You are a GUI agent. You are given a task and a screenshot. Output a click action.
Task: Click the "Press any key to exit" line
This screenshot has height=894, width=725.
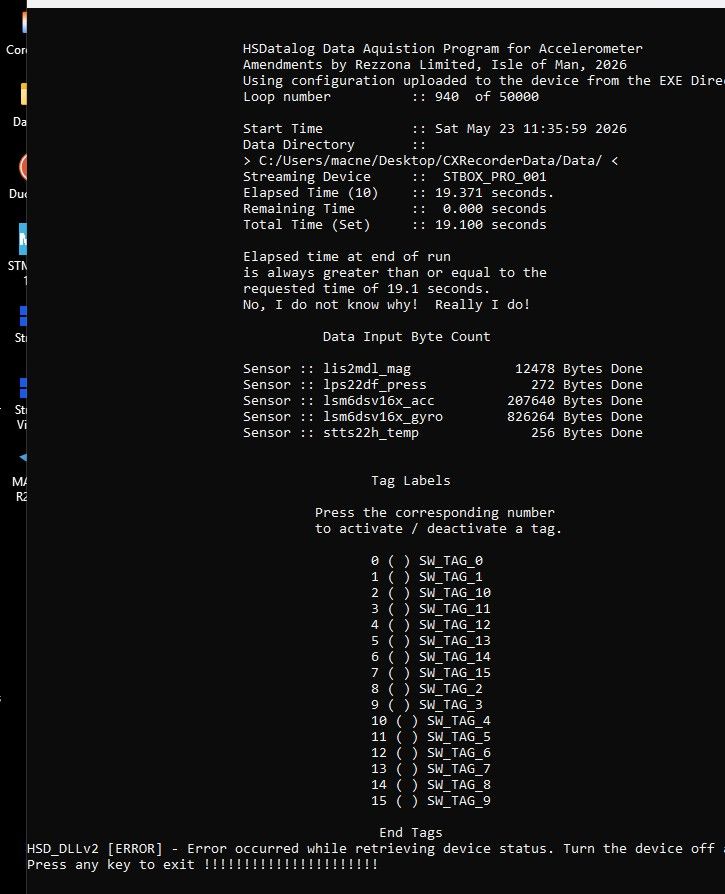coord(202,864)
